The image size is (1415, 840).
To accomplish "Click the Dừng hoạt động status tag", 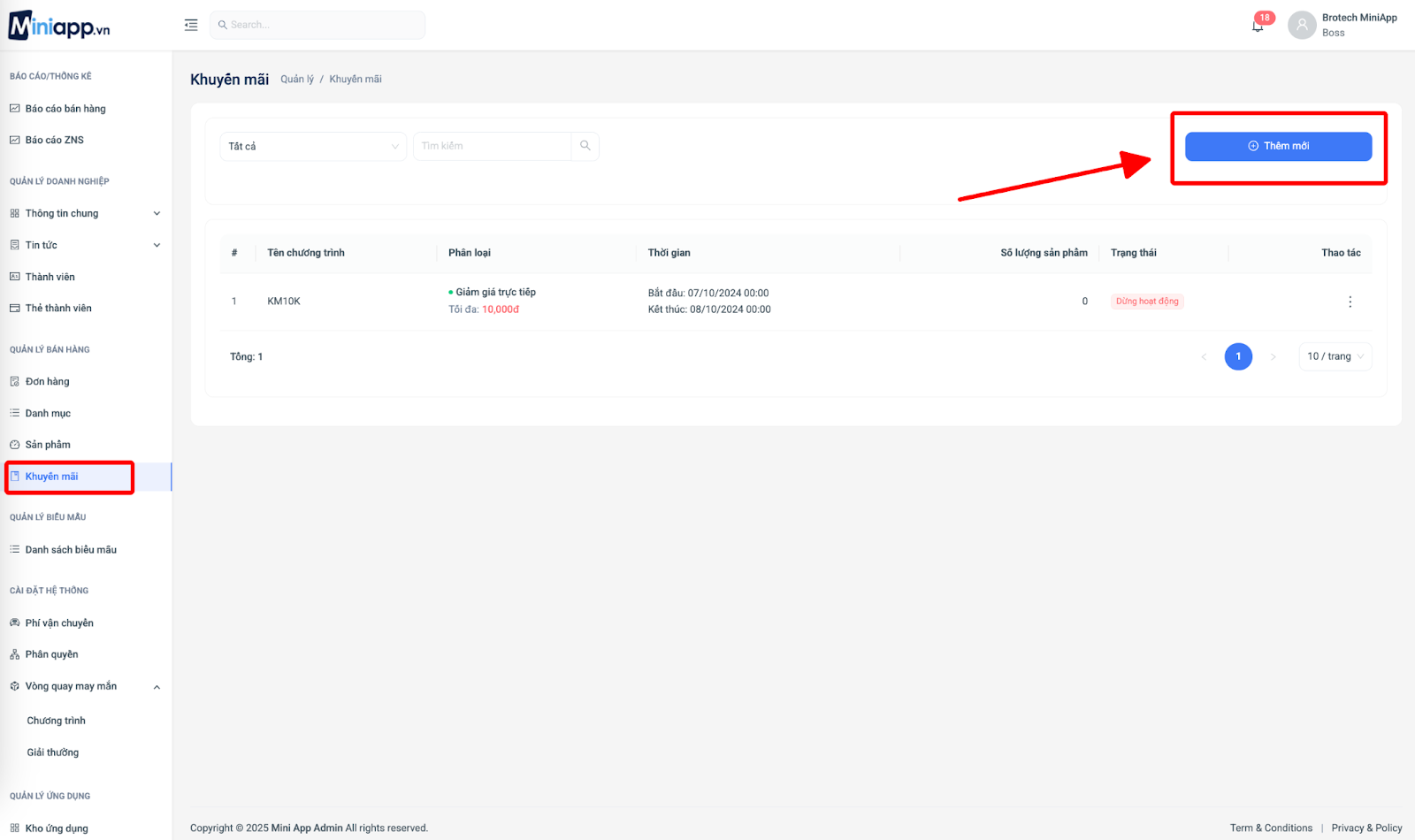I will tap(1147, 302).
